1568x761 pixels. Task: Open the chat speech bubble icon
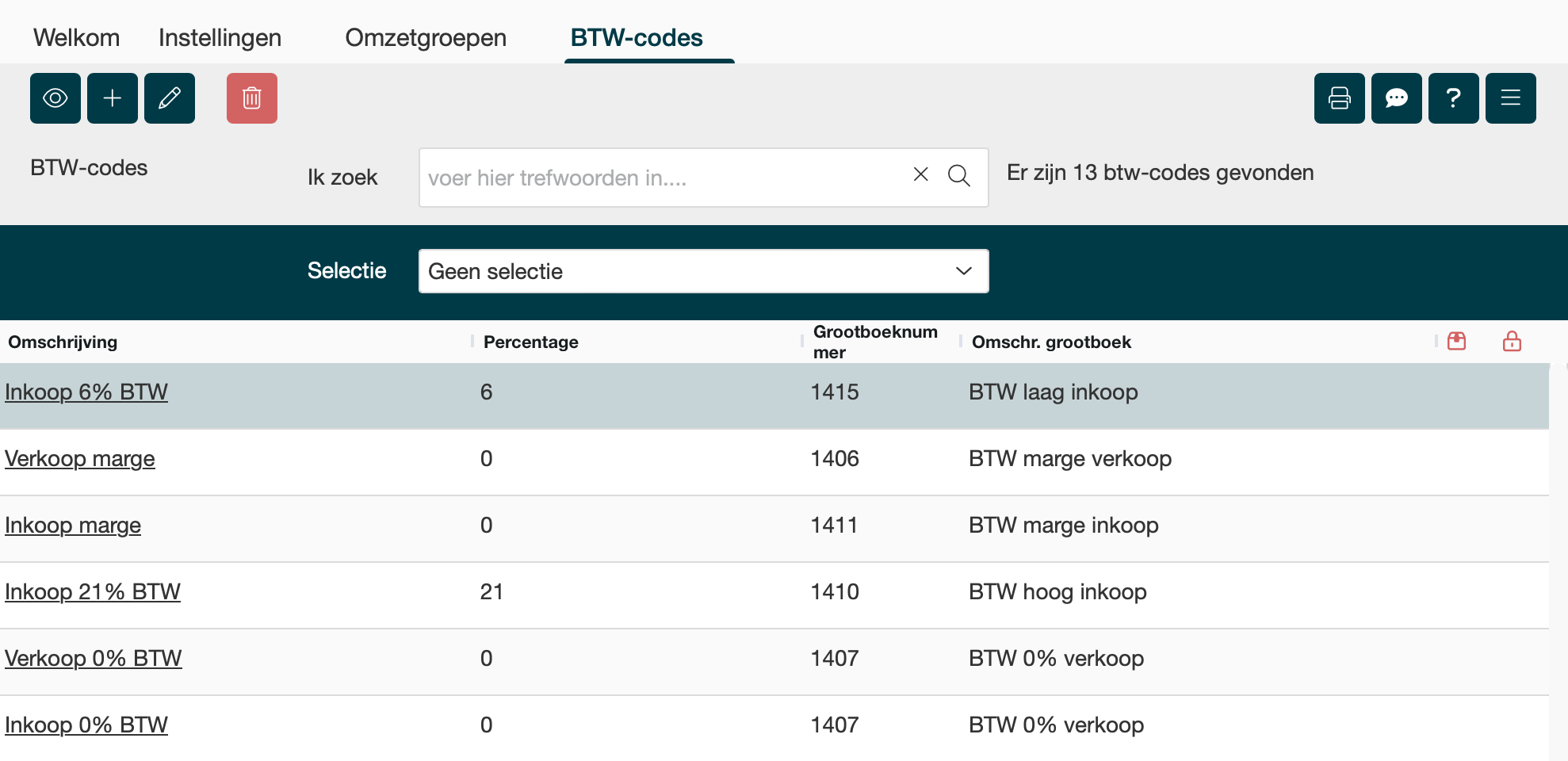pyautogui.click(x=1397, y=98)
